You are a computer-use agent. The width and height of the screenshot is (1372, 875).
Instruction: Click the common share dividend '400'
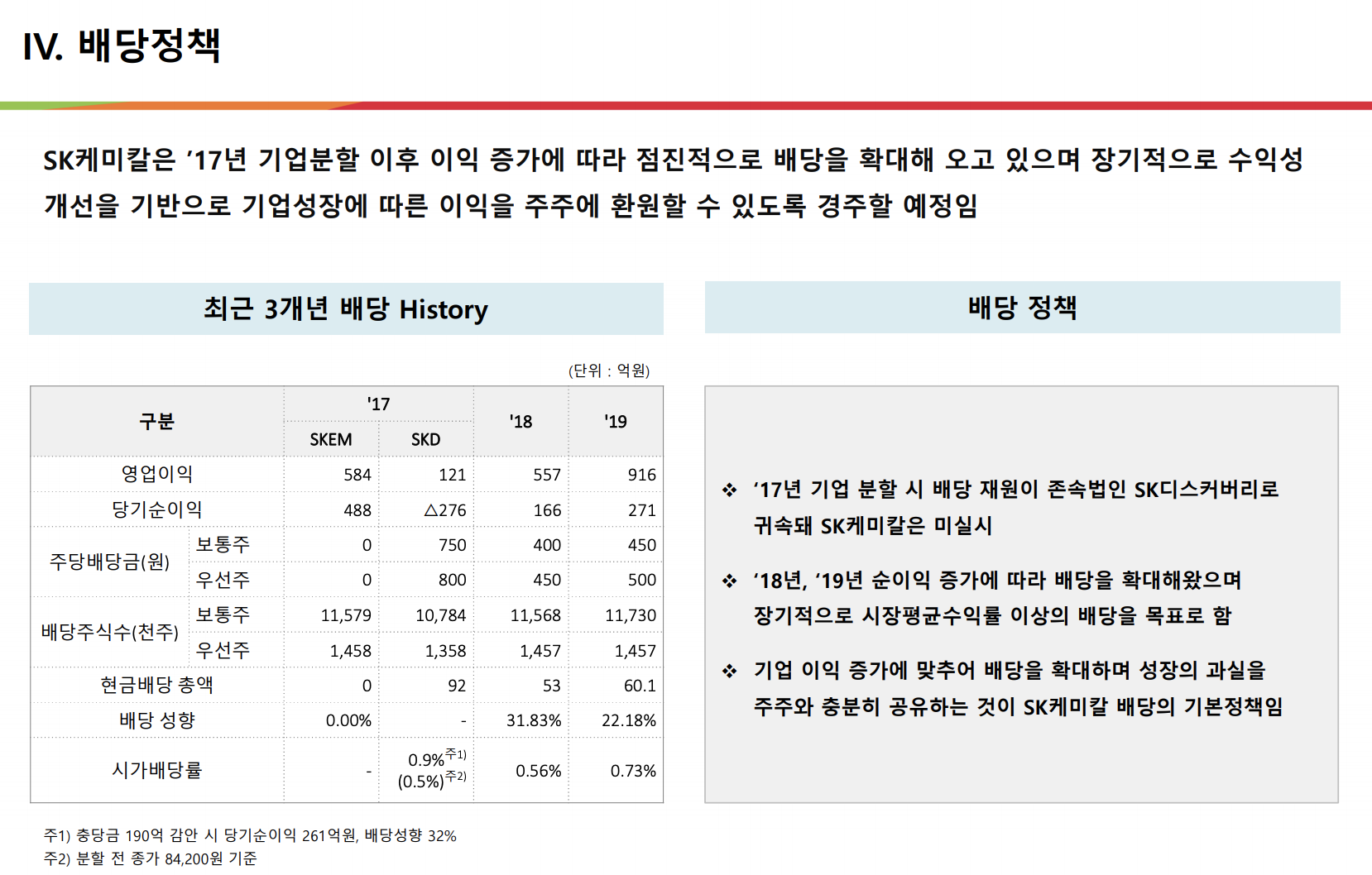tap(547, 545)
